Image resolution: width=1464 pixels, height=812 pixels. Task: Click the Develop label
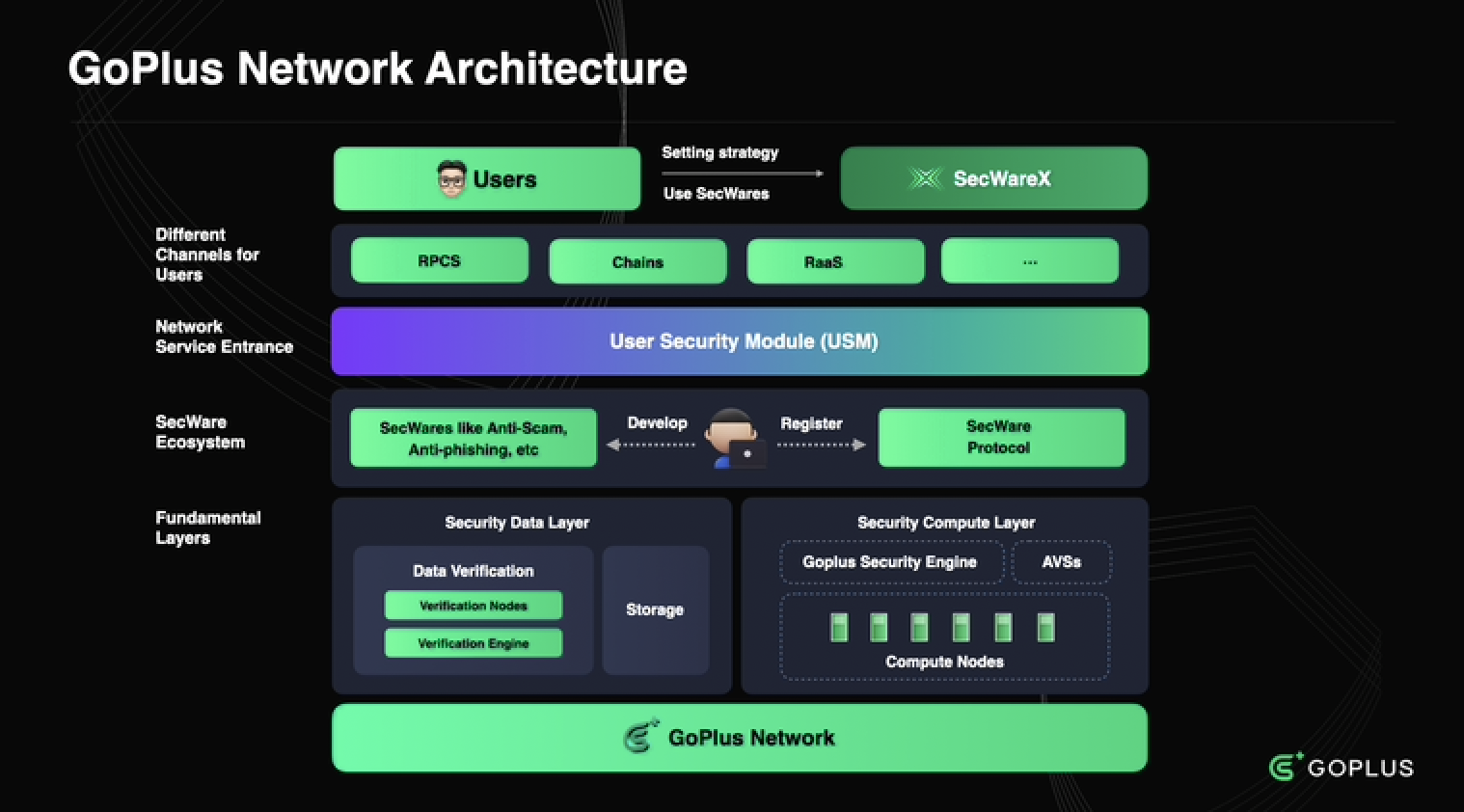click(x=658, y=422)
